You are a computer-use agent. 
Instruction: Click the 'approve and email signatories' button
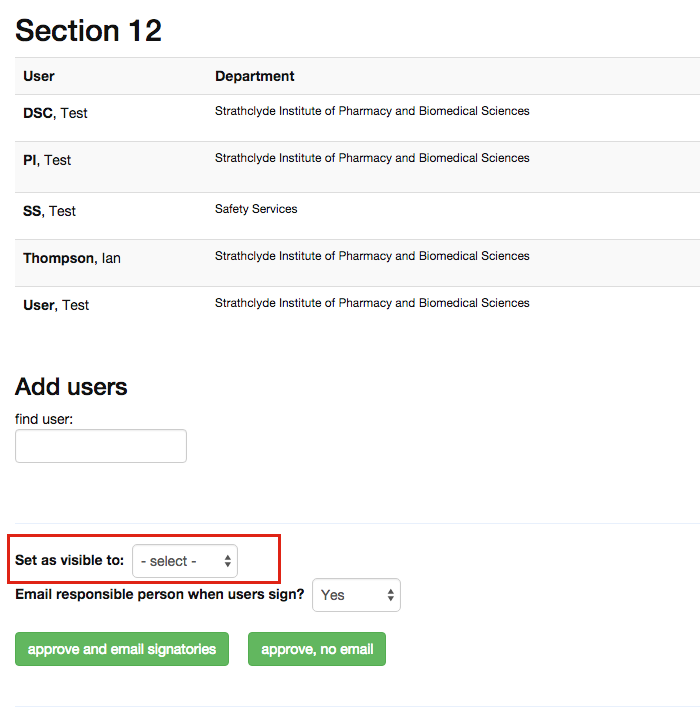coord(122,649)
